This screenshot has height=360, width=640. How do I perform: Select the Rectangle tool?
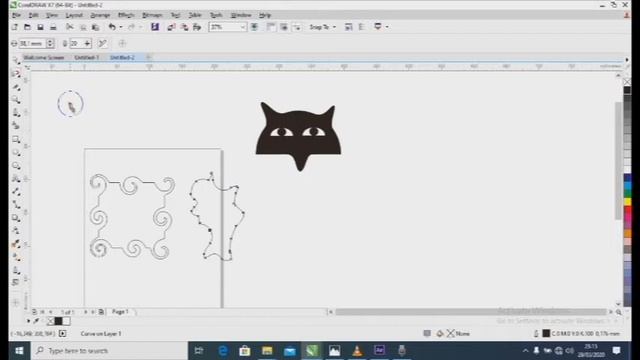(x=16, y=139)
